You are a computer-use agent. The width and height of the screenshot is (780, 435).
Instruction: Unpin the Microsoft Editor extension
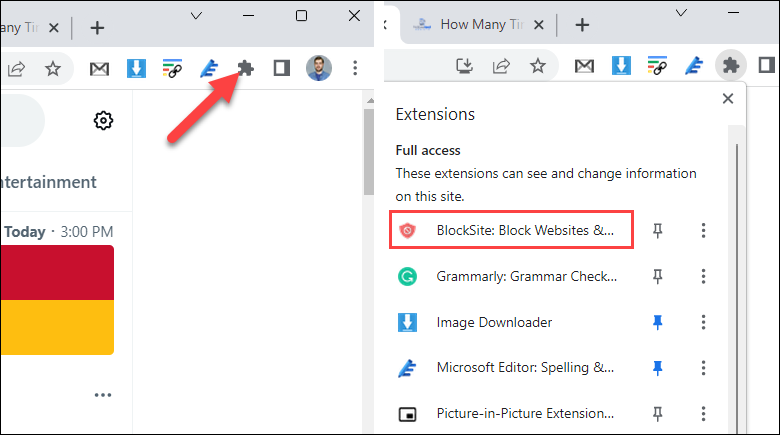pos(658,368)
